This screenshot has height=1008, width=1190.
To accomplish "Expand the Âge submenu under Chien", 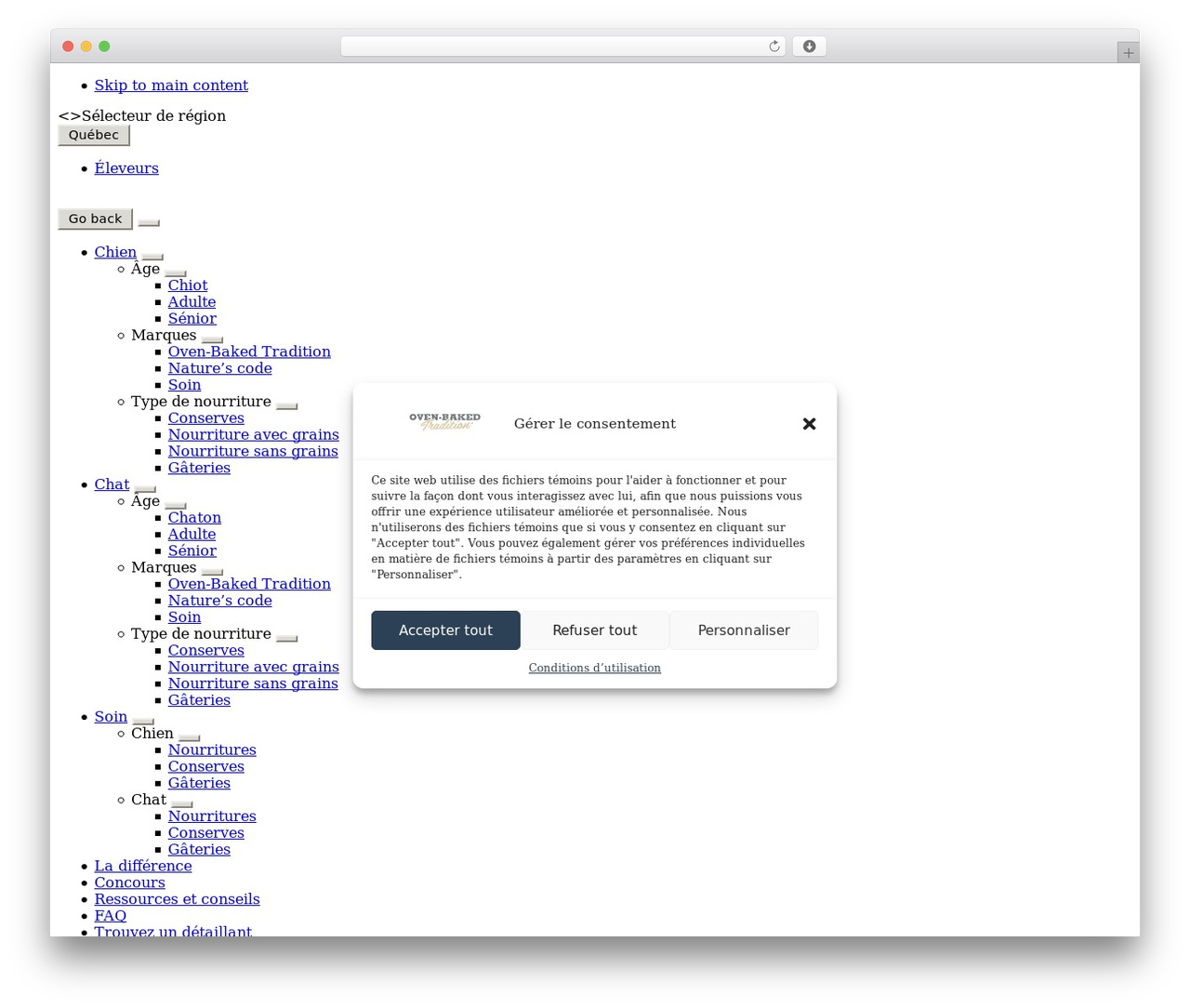I will [176, 272].
